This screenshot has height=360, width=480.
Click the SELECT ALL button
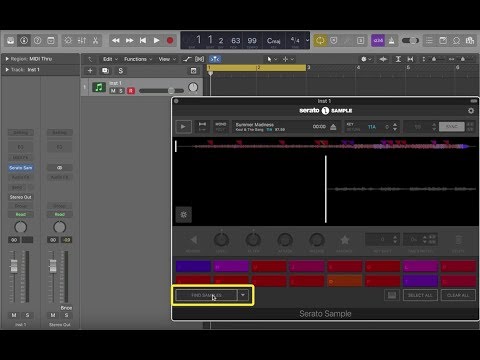(x=420, y=295)
